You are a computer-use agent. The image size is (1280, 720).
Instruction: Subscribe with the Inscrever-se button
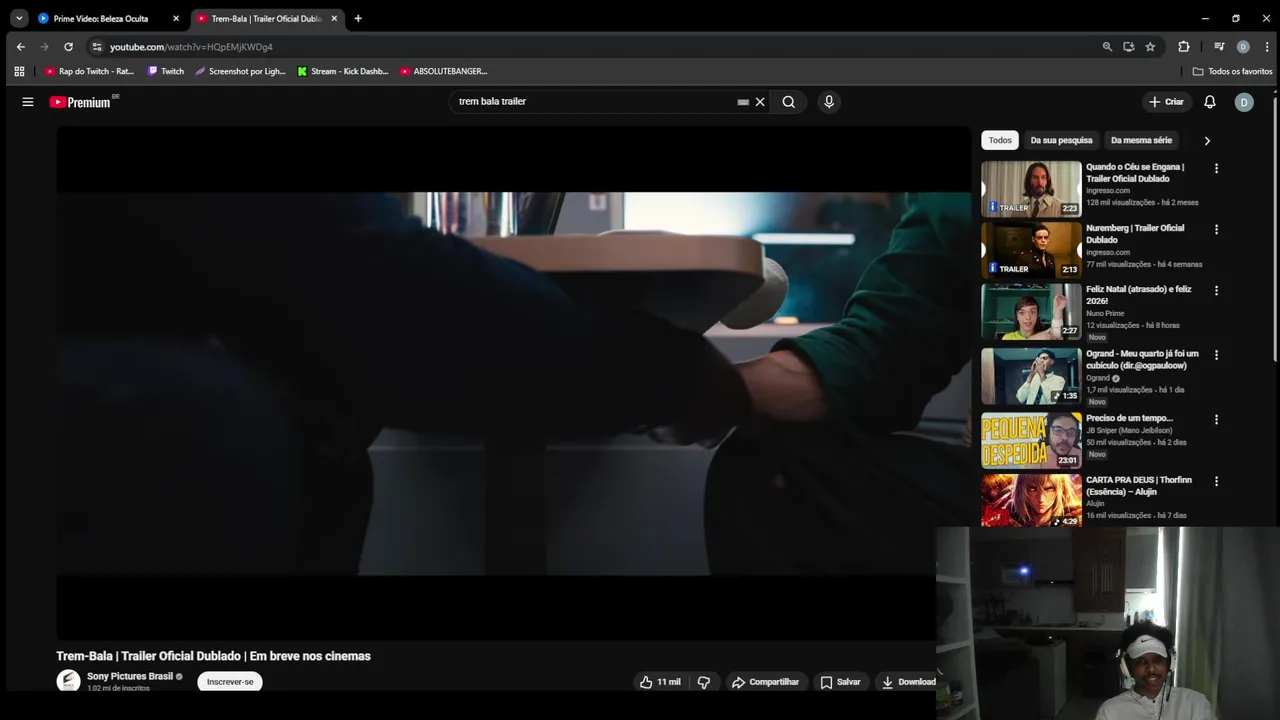[x=230, y=682]
